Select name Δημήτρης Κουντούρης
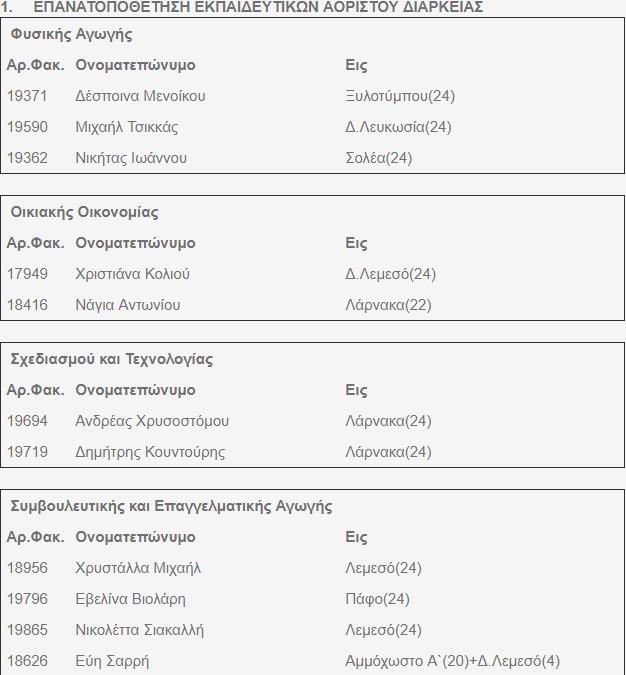The image size is (626, 675). (150, 452)
